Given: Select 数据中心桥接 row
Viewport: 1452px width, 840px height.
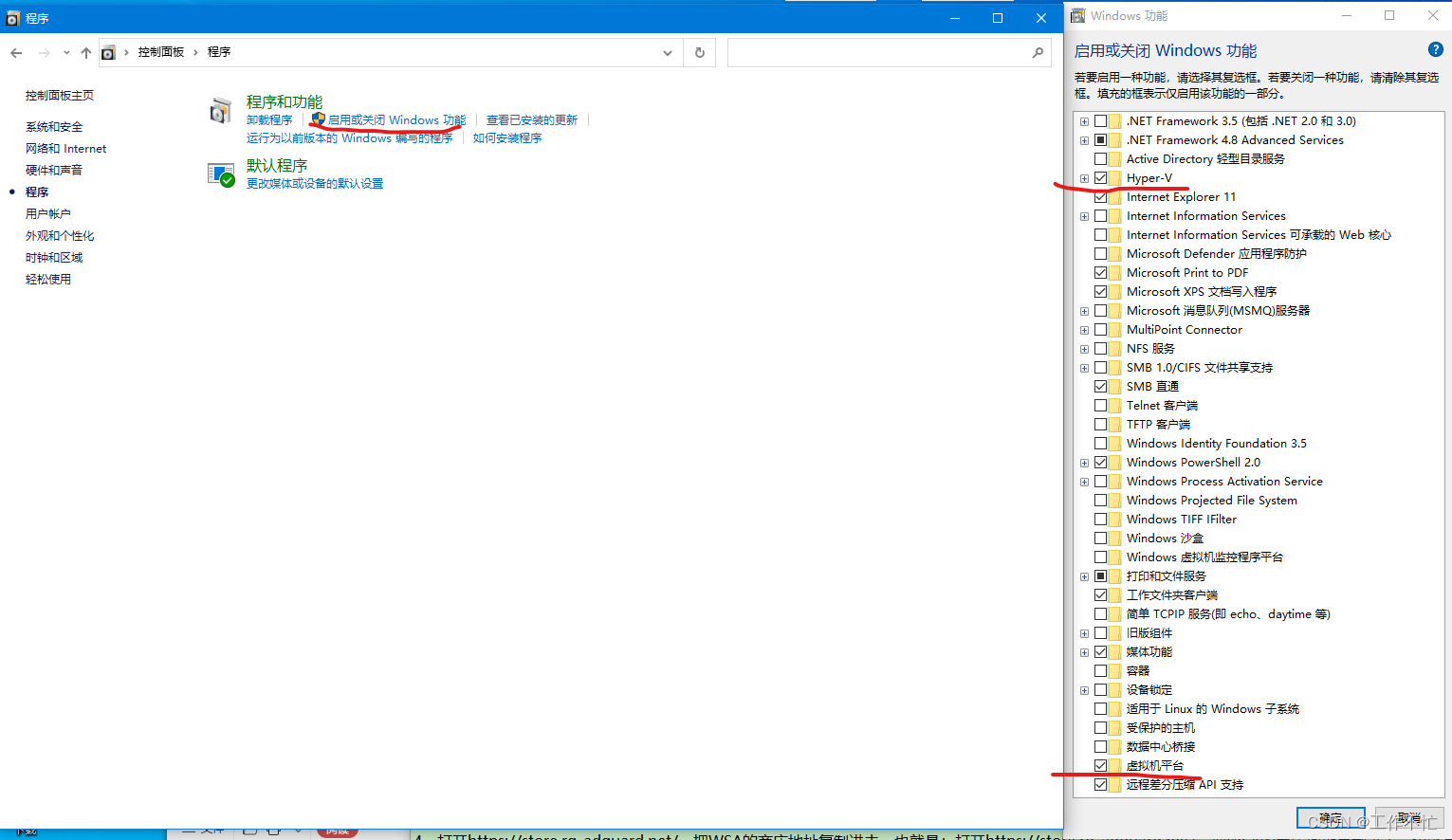Looking at the screenshot, I should (1160, 747).
